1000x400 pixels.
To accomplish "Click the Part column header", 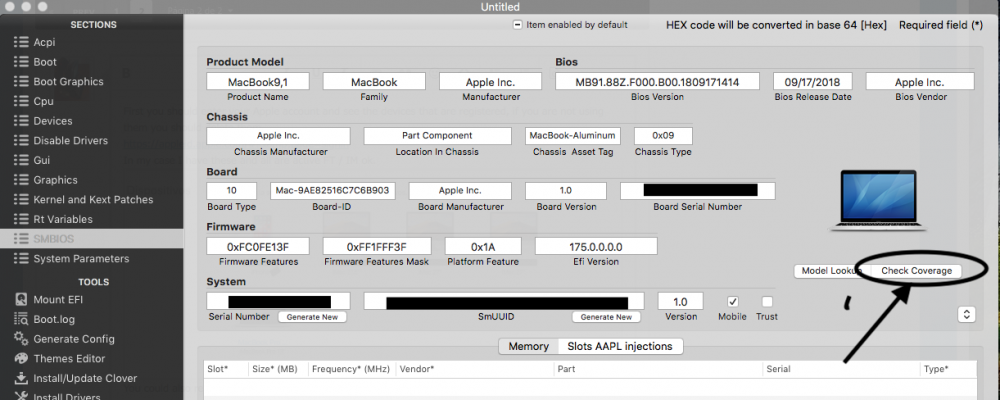I will click(x=658, y=369).
